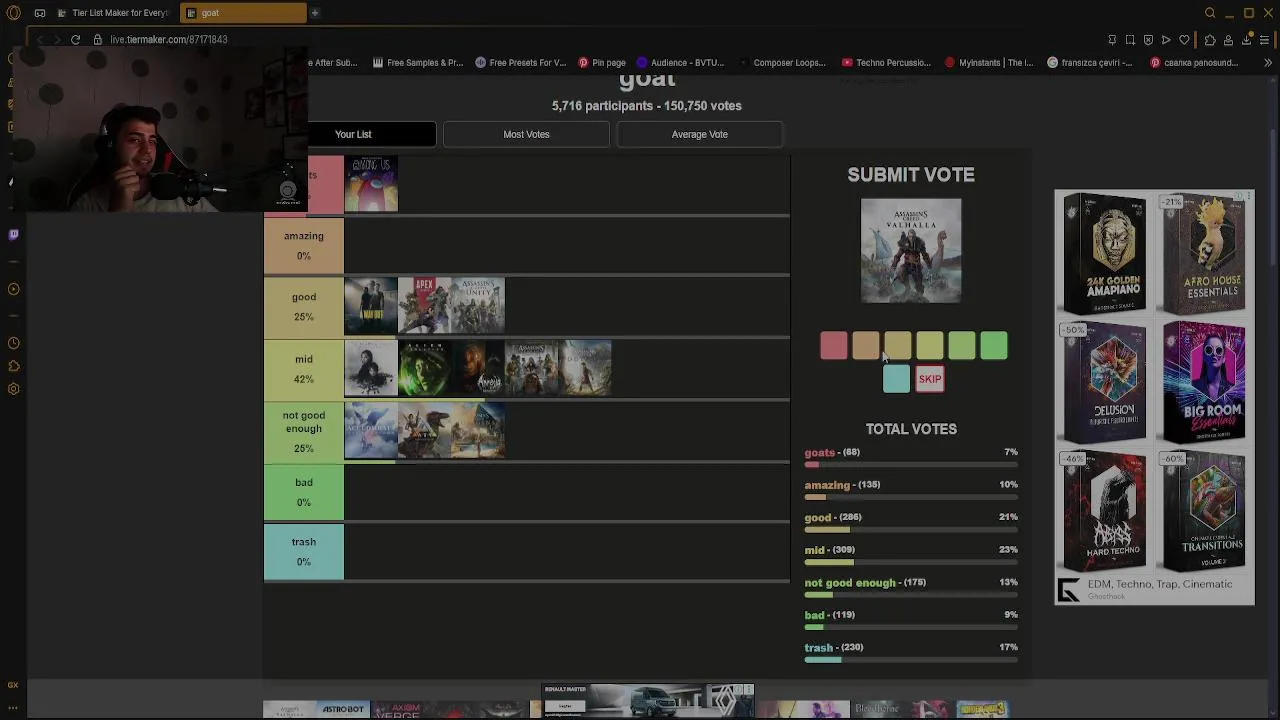Click the amazing tier label
1280x720 pixels.
click(304, 245)
